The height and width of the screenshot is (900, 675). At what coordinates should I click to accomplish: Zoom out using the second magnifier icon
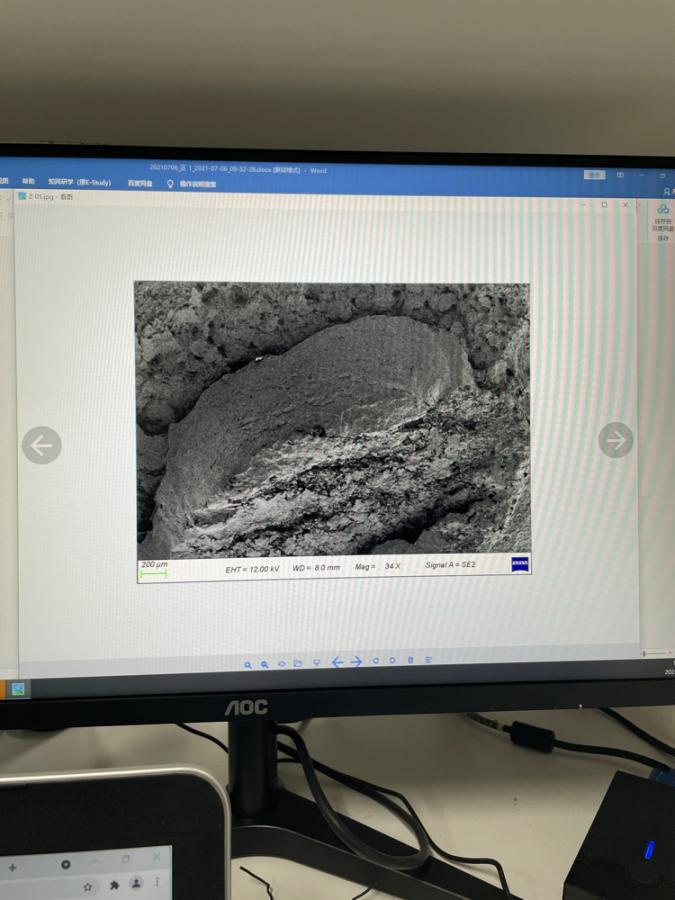265,664
